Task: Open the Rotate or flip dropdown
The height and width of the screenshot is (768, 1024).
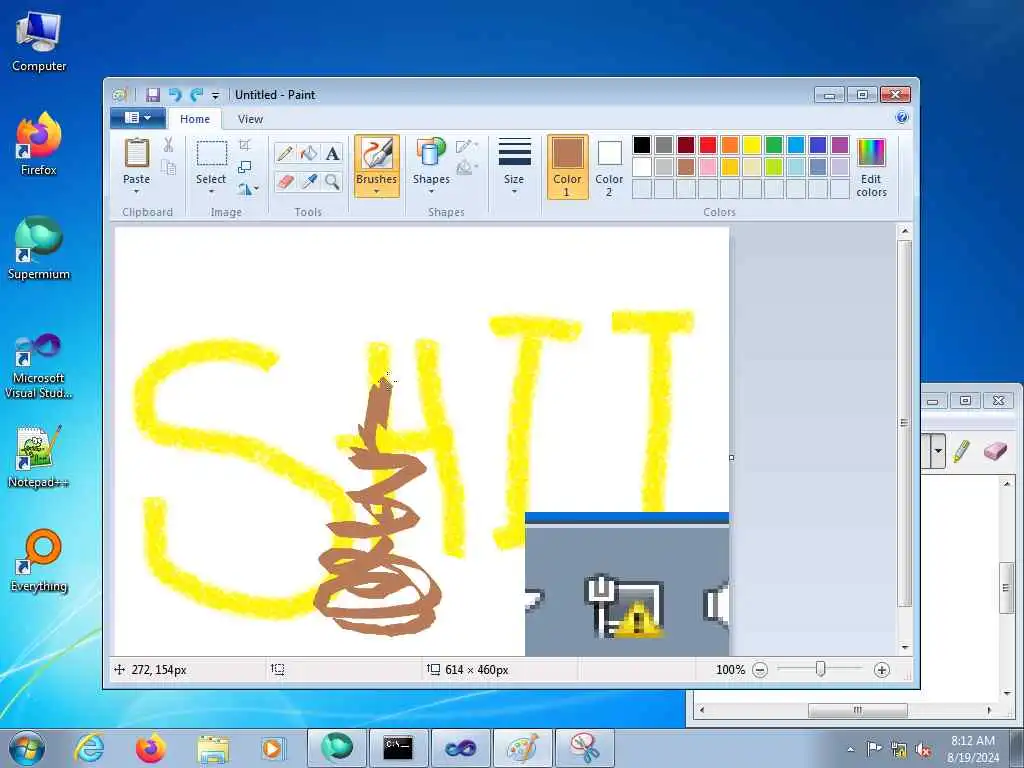Action: 248,189
